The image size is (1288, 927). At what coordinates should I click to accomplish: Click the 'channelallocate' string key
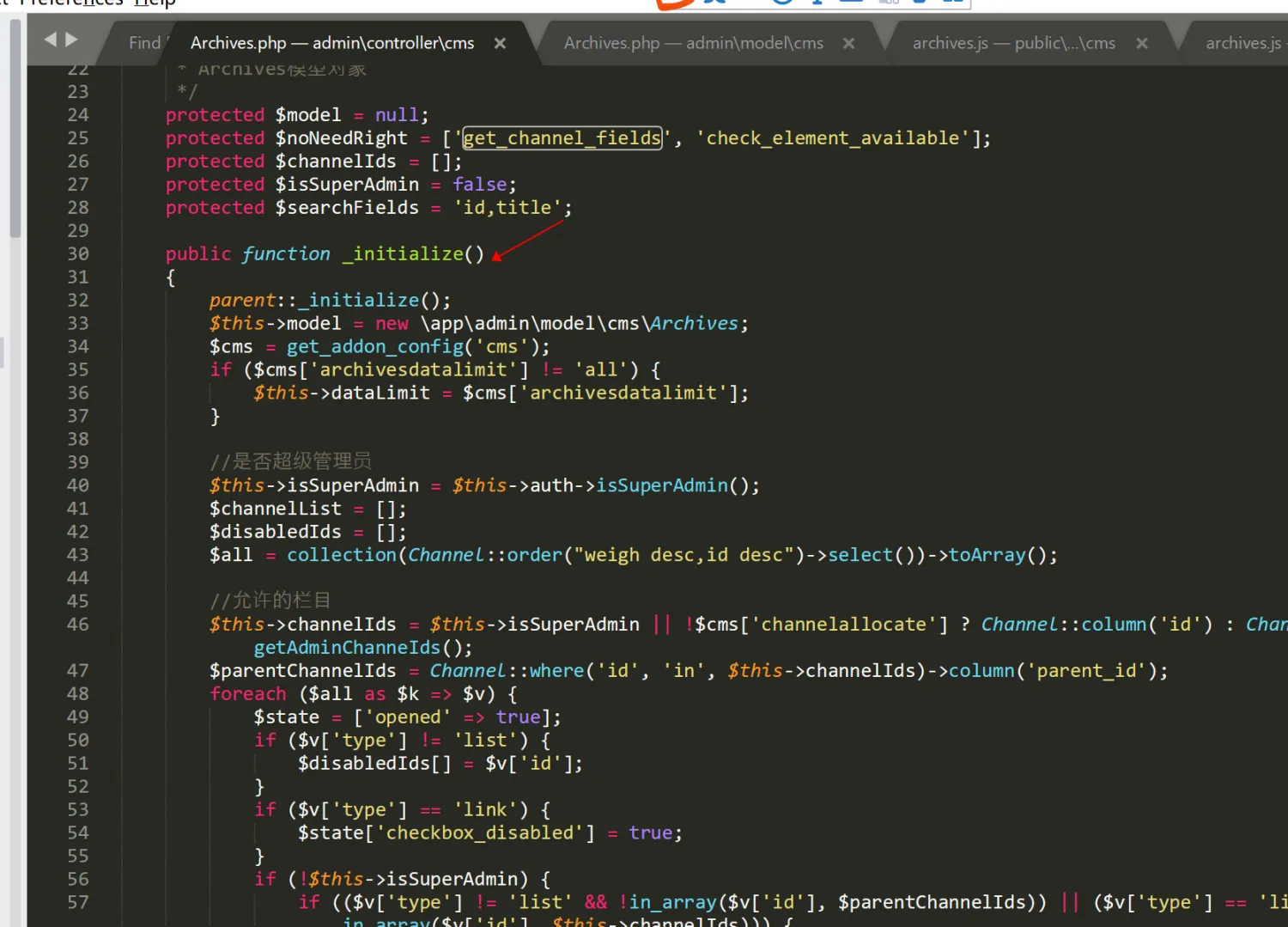click(x=844, y=625)
